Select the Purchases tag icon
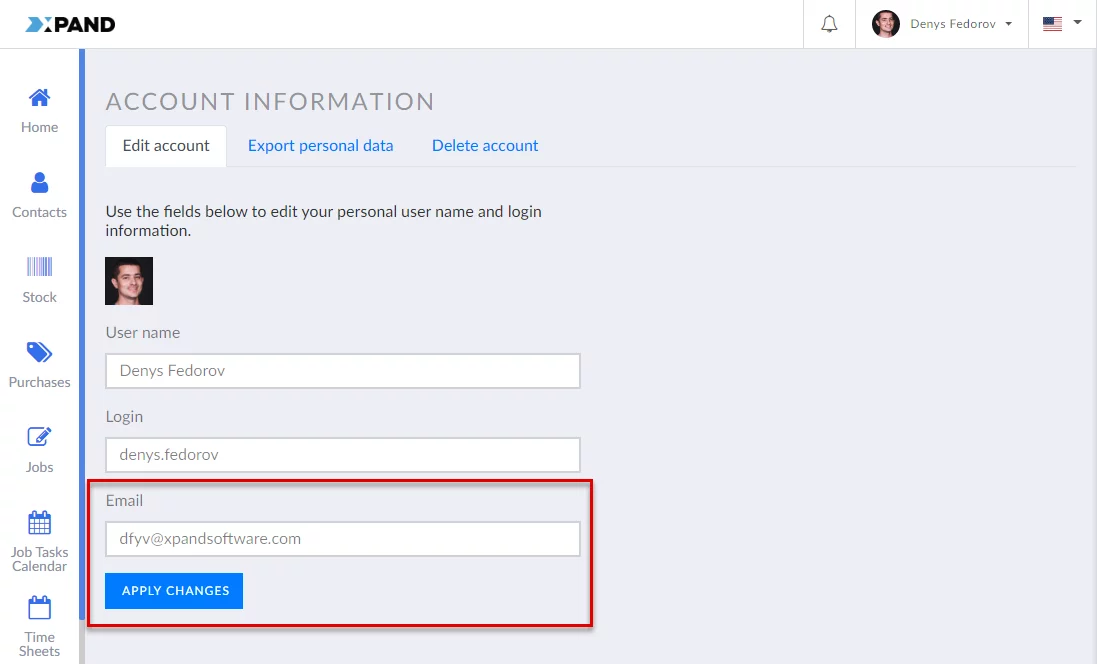 point(39,352)
